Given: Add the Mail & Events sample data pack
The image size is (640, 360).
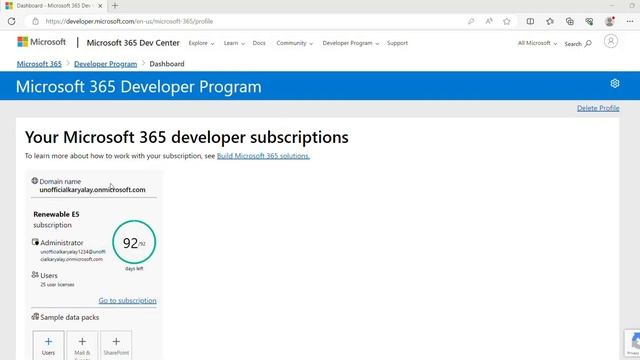Looking at the screenshot, I should click(82, 345).
